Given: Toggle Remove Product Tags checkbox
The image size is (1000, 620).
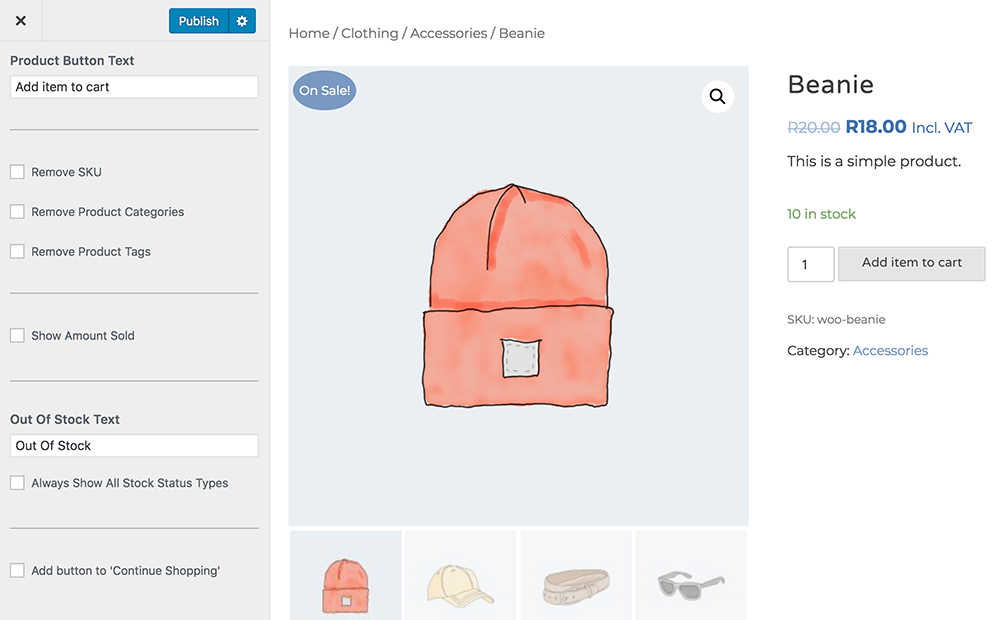Looking at the screenshot, I should (17, 252).
